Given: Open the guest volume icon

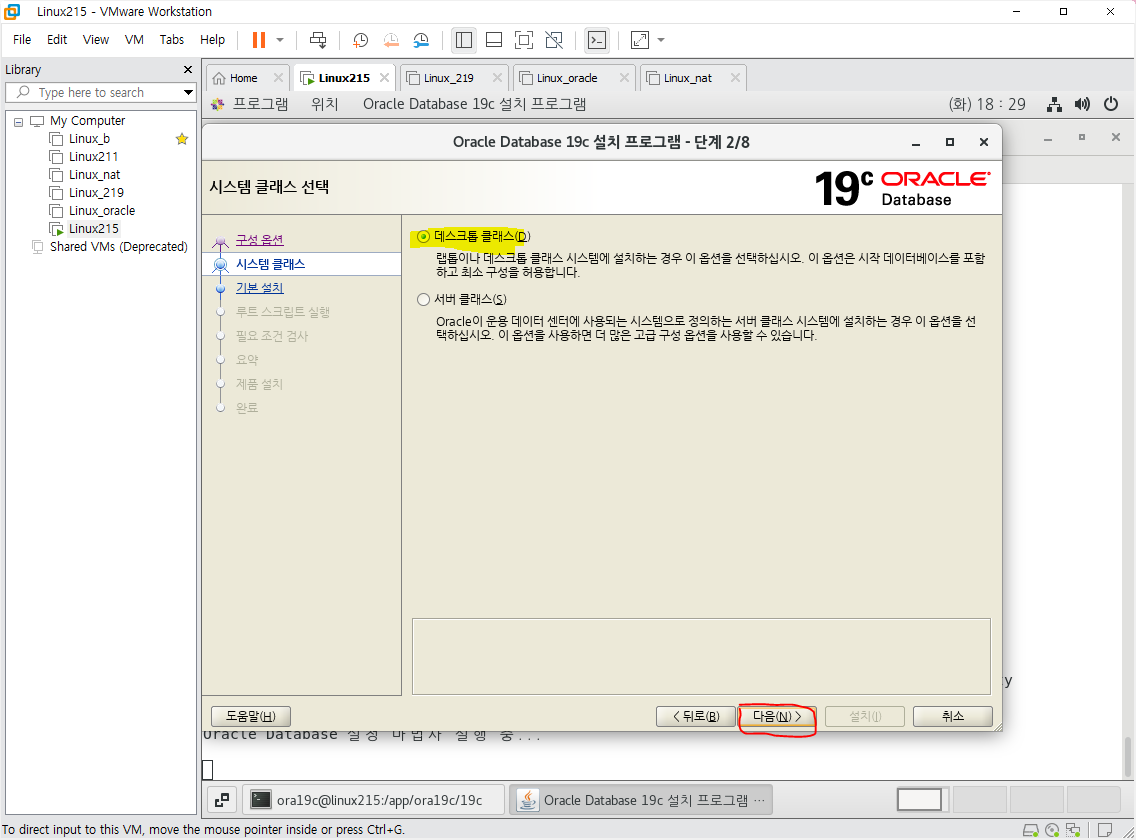Looking at the screenshot, I should [x=1082, y=104].
